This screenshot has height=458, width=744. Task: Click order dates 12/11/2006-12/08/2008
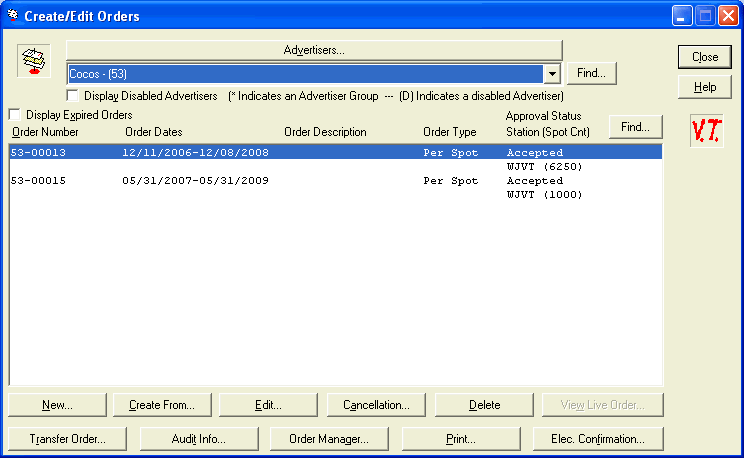[195, 152]
